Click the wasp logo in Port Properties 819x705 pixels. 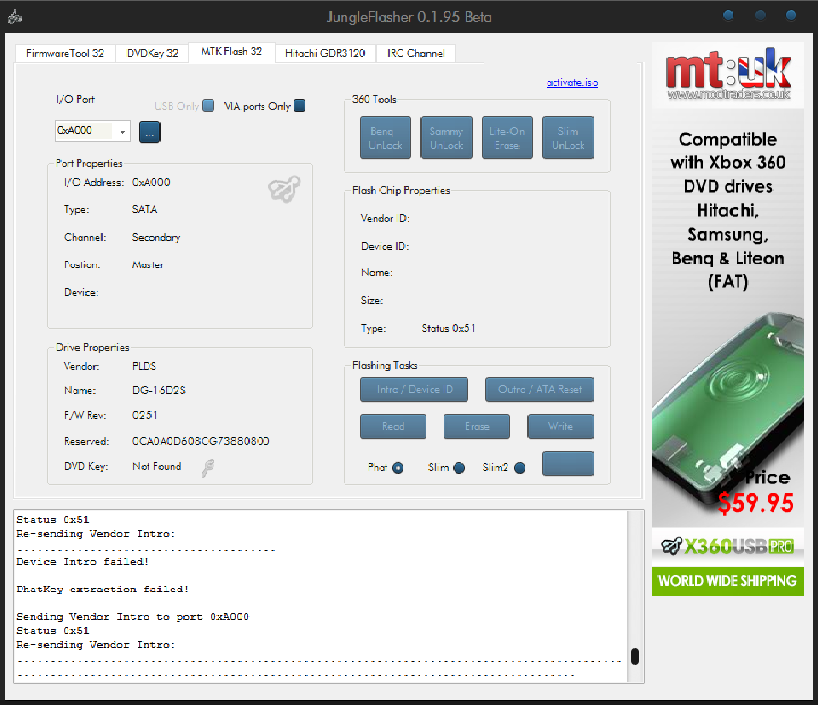(284, 188)
